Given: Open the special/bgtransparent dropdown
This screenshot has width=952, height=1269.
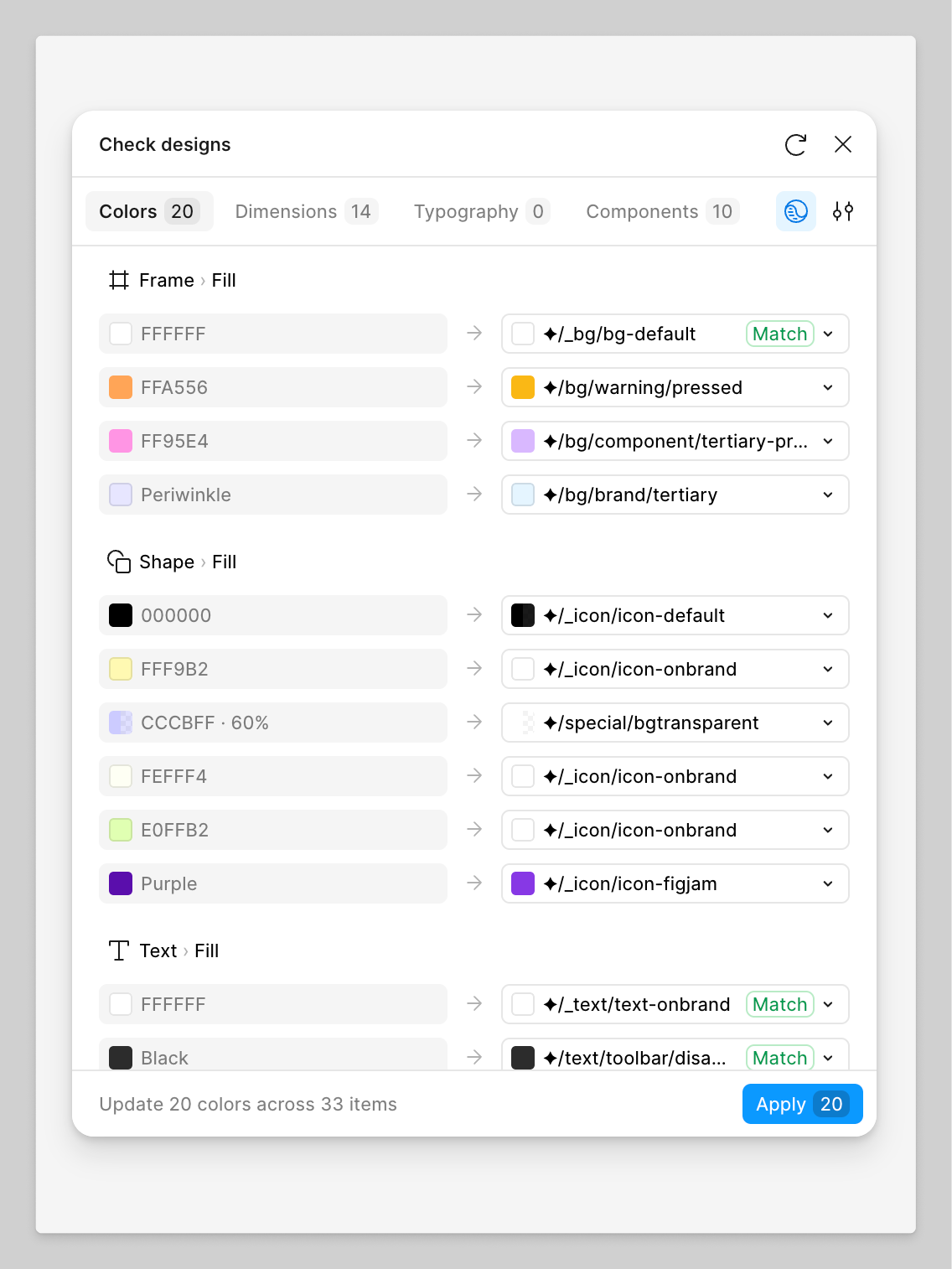Looking at the screenshot, I should (675, 723).
